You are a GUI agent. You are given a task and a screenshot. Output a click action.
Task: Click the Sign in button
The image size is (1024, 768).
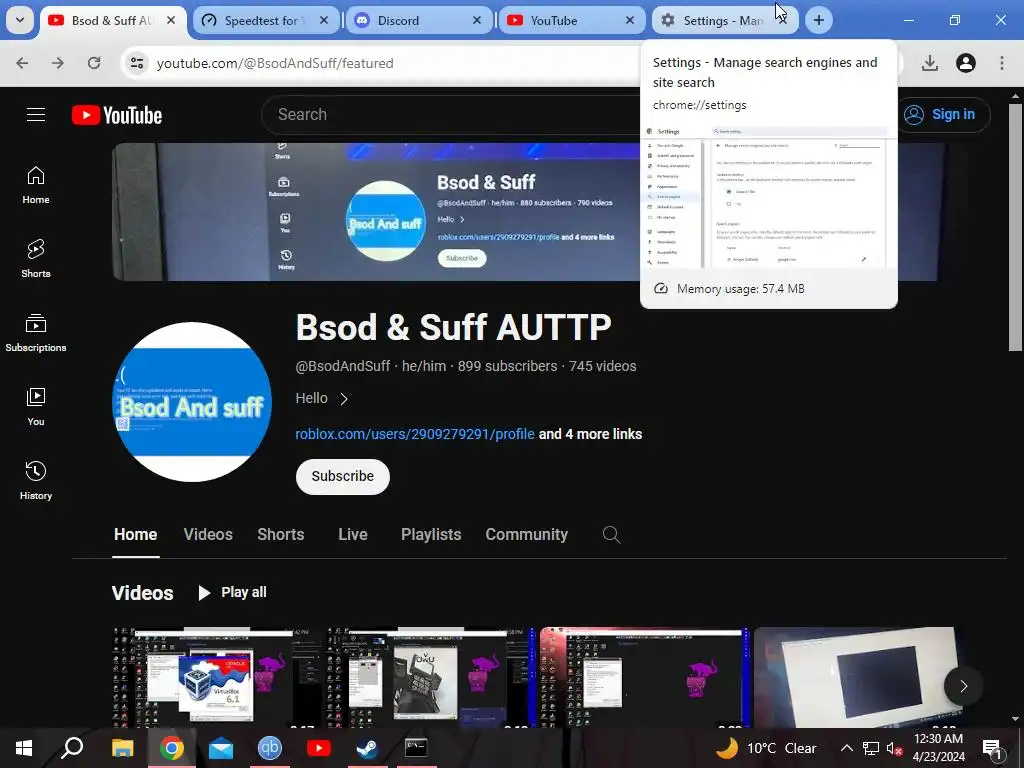[941, 115]
